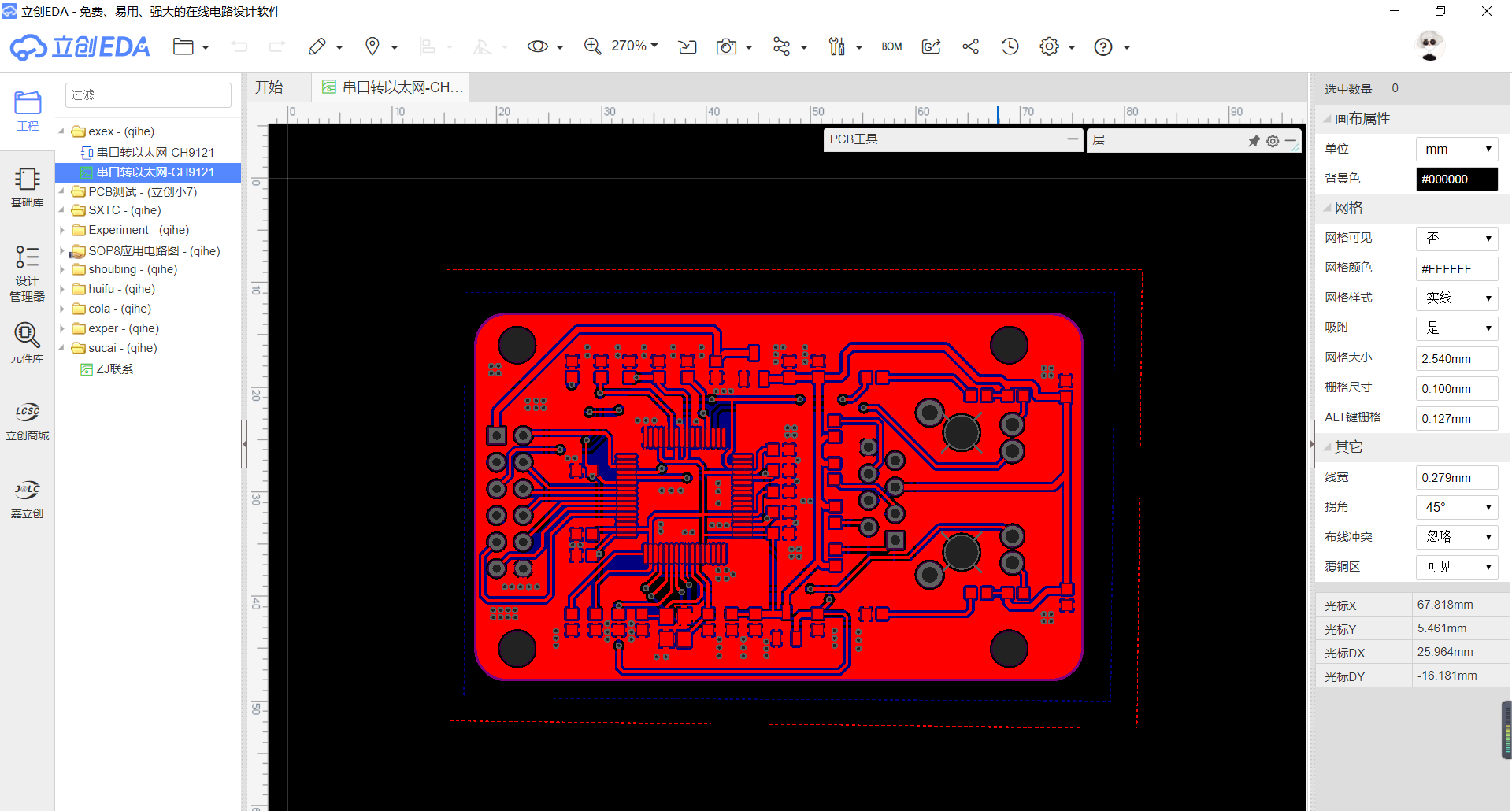Pin the 层 layers panel

1254,141
